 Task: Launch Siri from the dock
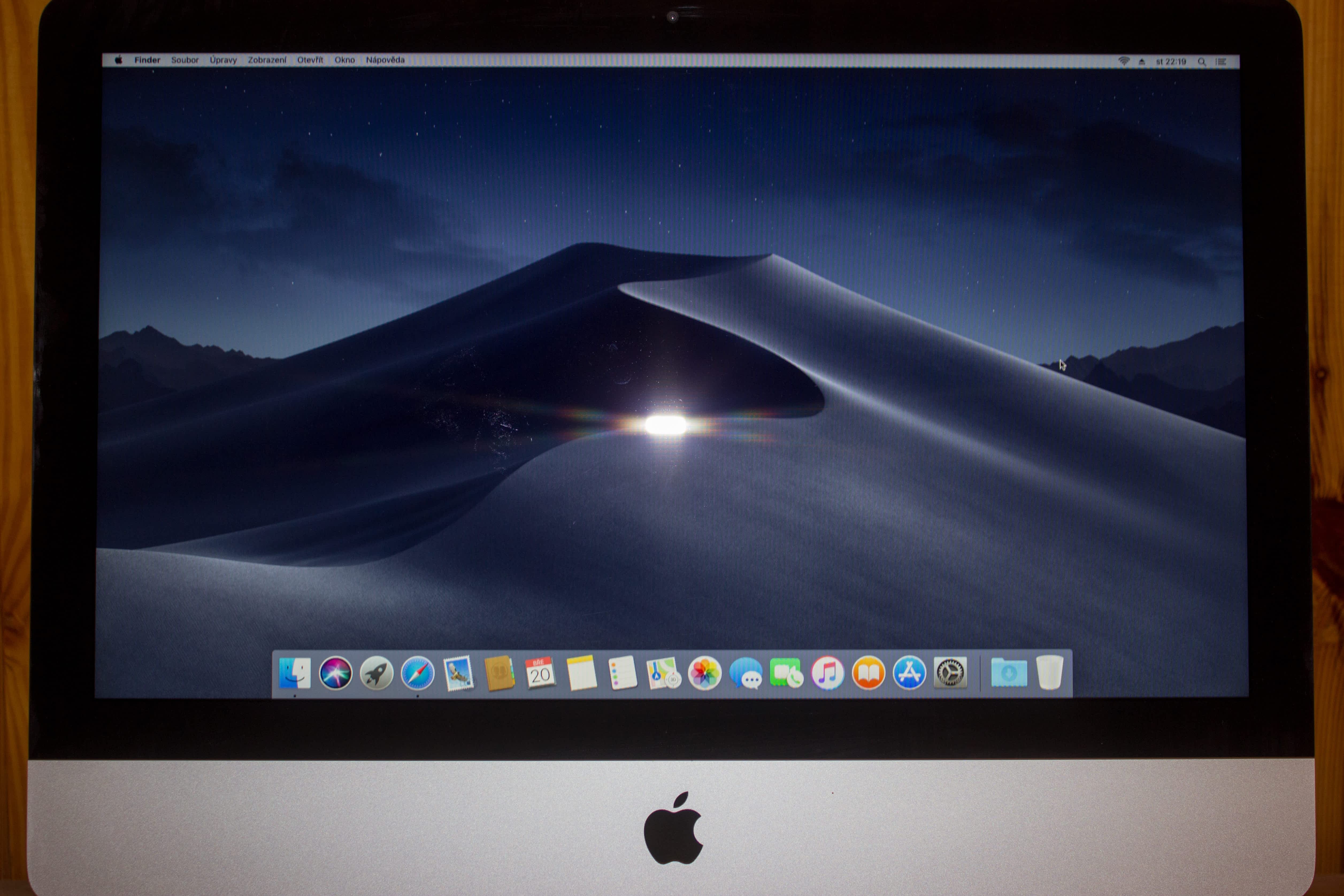[335, 673]
